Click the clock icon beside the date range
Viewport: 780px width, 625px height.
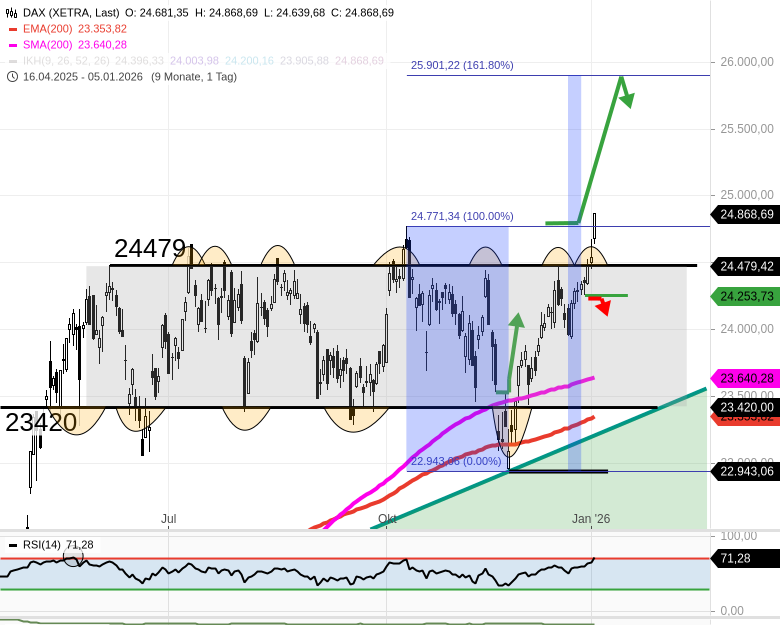(12, 77)
